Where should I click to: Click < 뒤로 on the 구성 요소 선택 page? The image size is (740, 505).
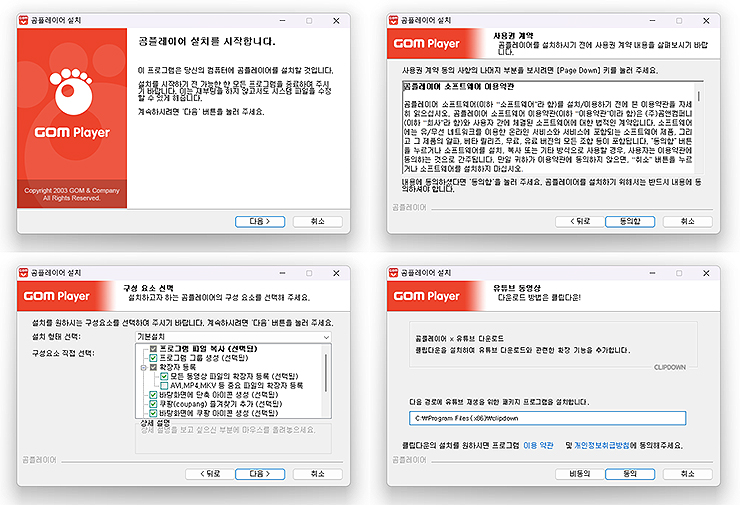tap(210, 474)
